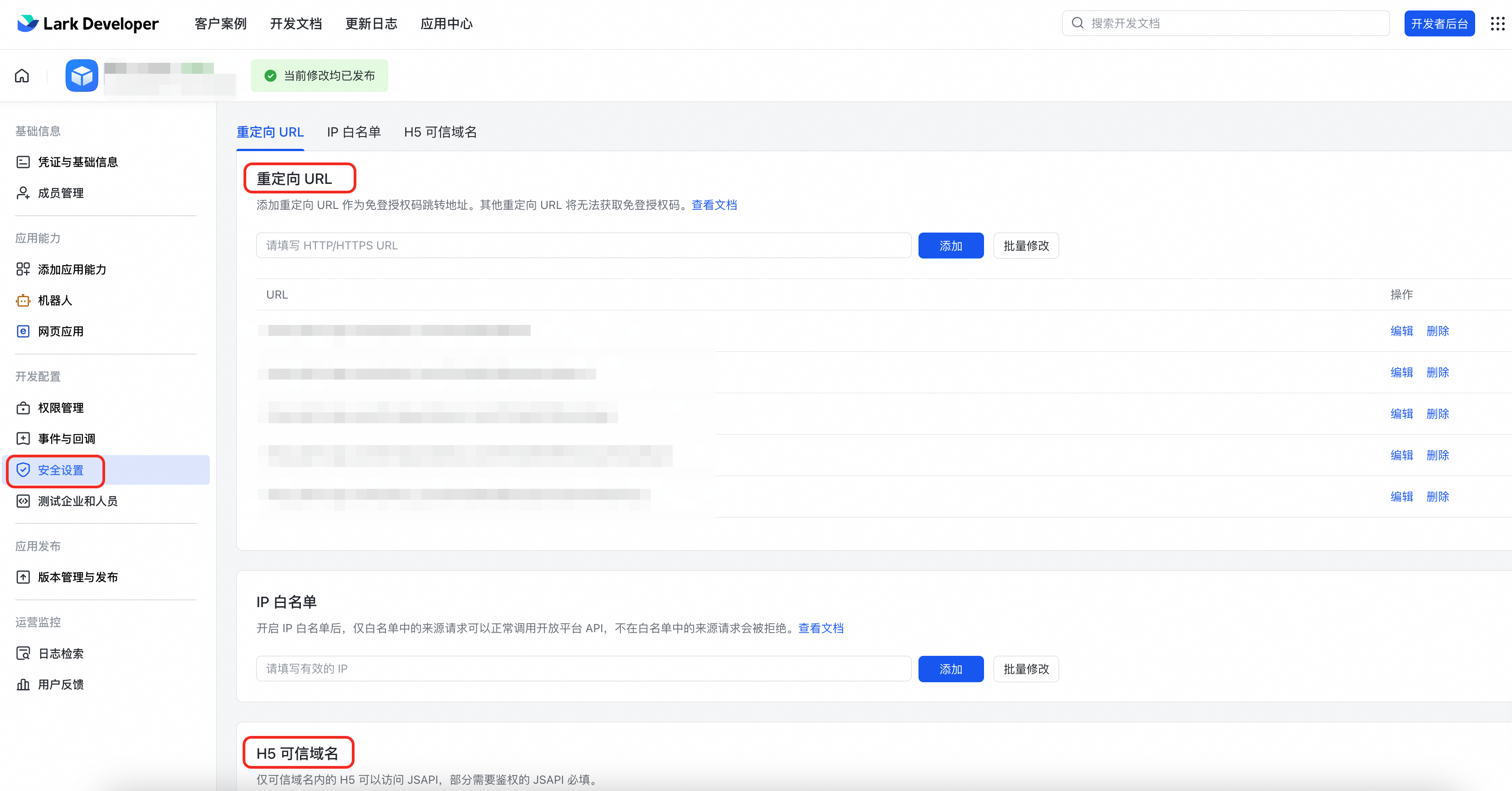Open Add App Capabilities (添加应用能力)
Image resolution: width=1512 pixels, height=791 pixels.
[71, 269]
